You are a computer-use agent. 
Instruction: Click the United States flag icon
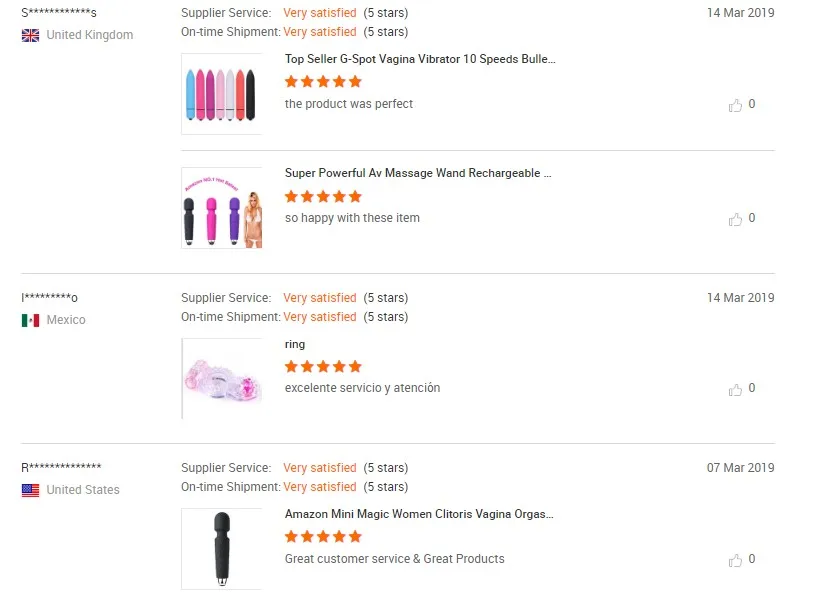(31, 490)
